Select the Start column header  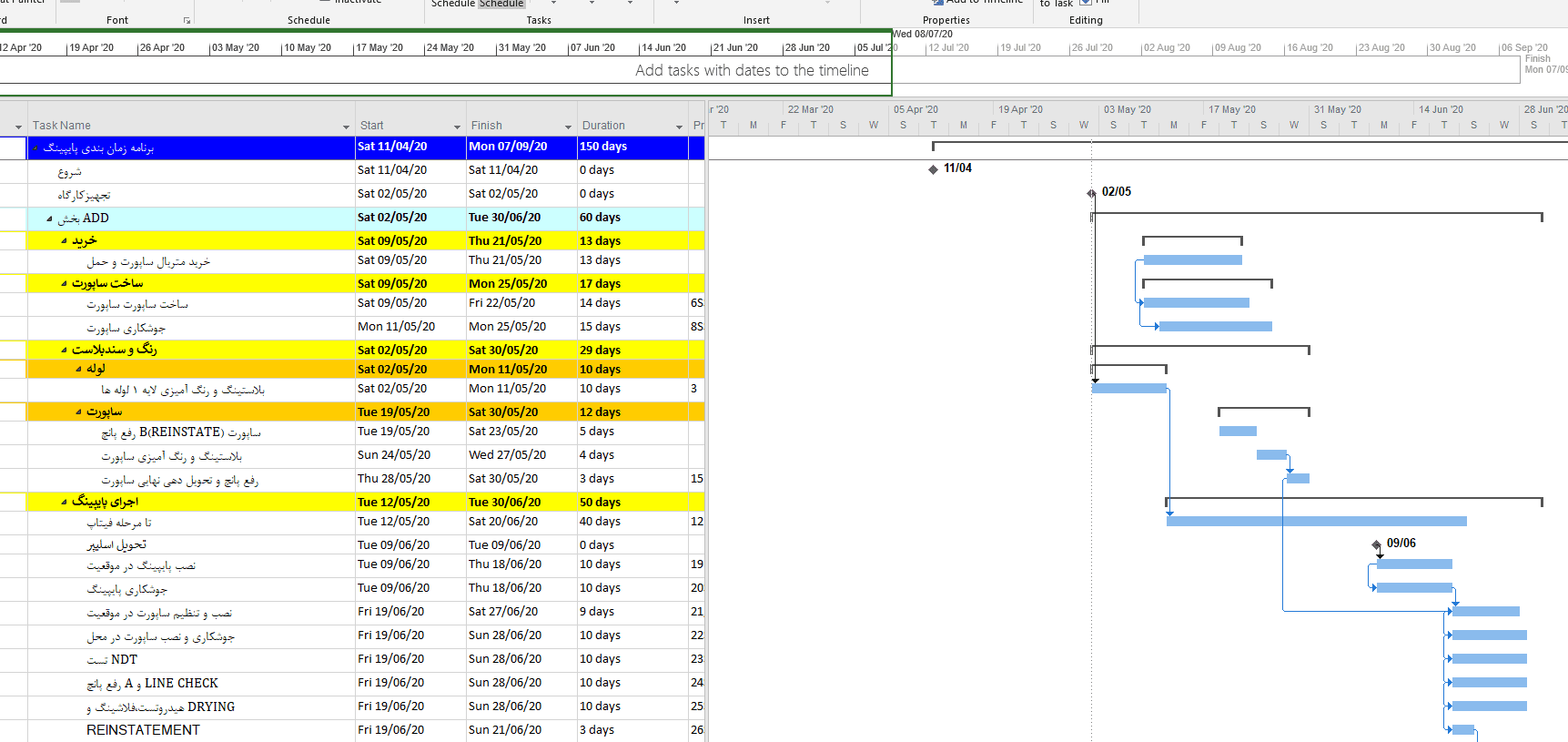[410, 126]
